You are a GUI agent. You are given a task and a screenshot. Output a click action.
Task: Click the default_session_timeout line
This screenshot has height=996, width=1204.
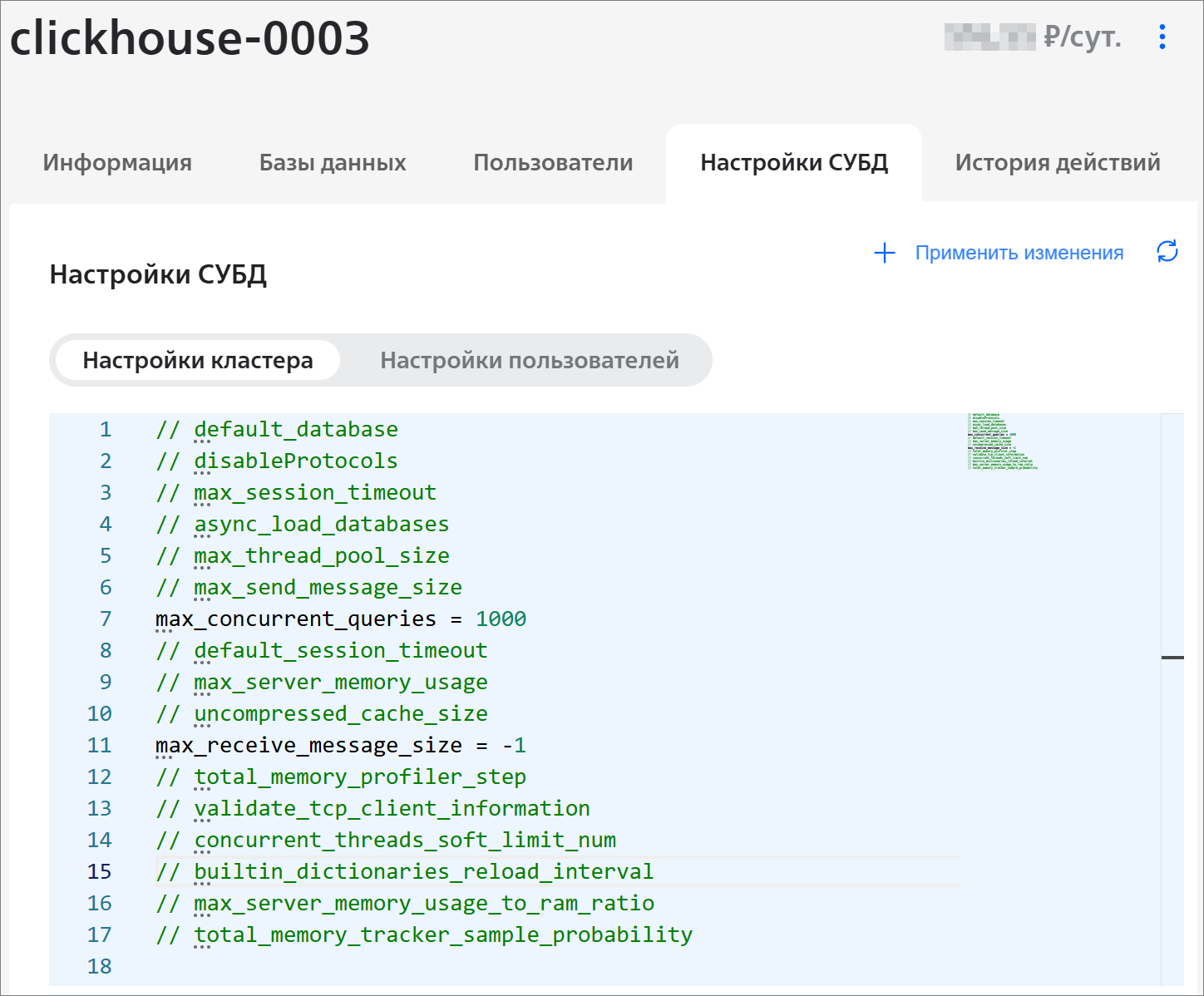point(322,651)
